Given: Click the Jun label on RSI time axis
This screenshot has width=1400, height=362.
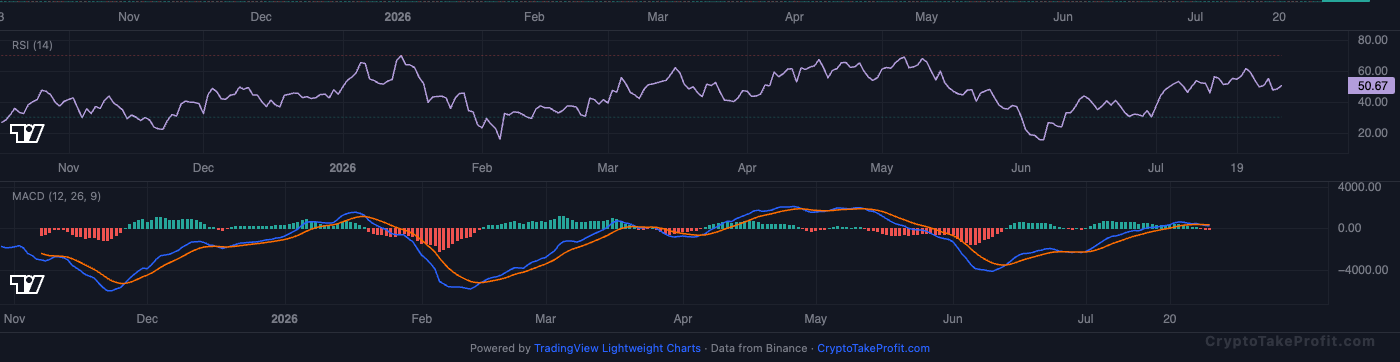Looking at the screenshot, I should click(1021, 168).
